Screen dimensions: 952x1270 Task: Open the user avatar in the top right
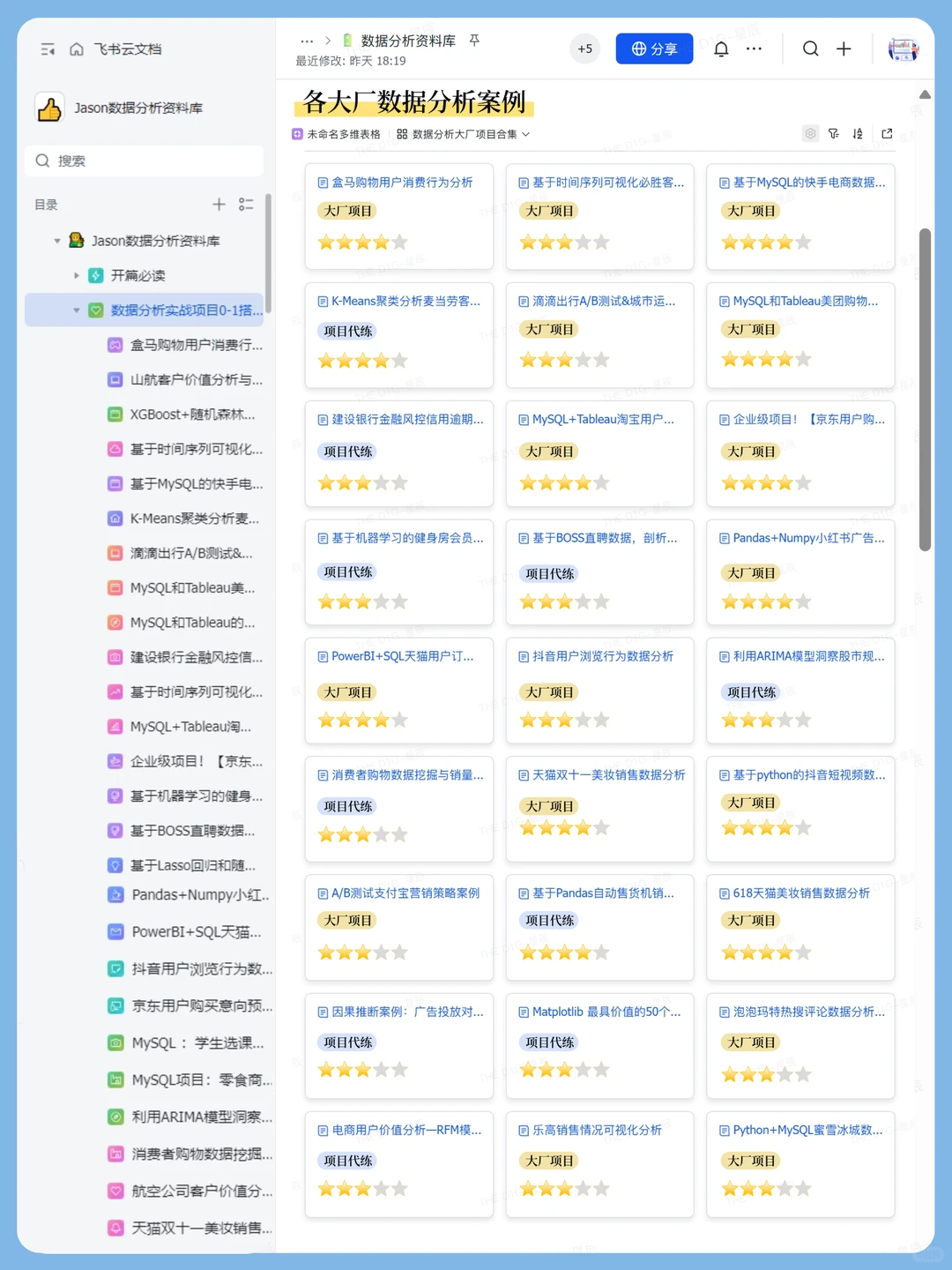tap(903, 49)
